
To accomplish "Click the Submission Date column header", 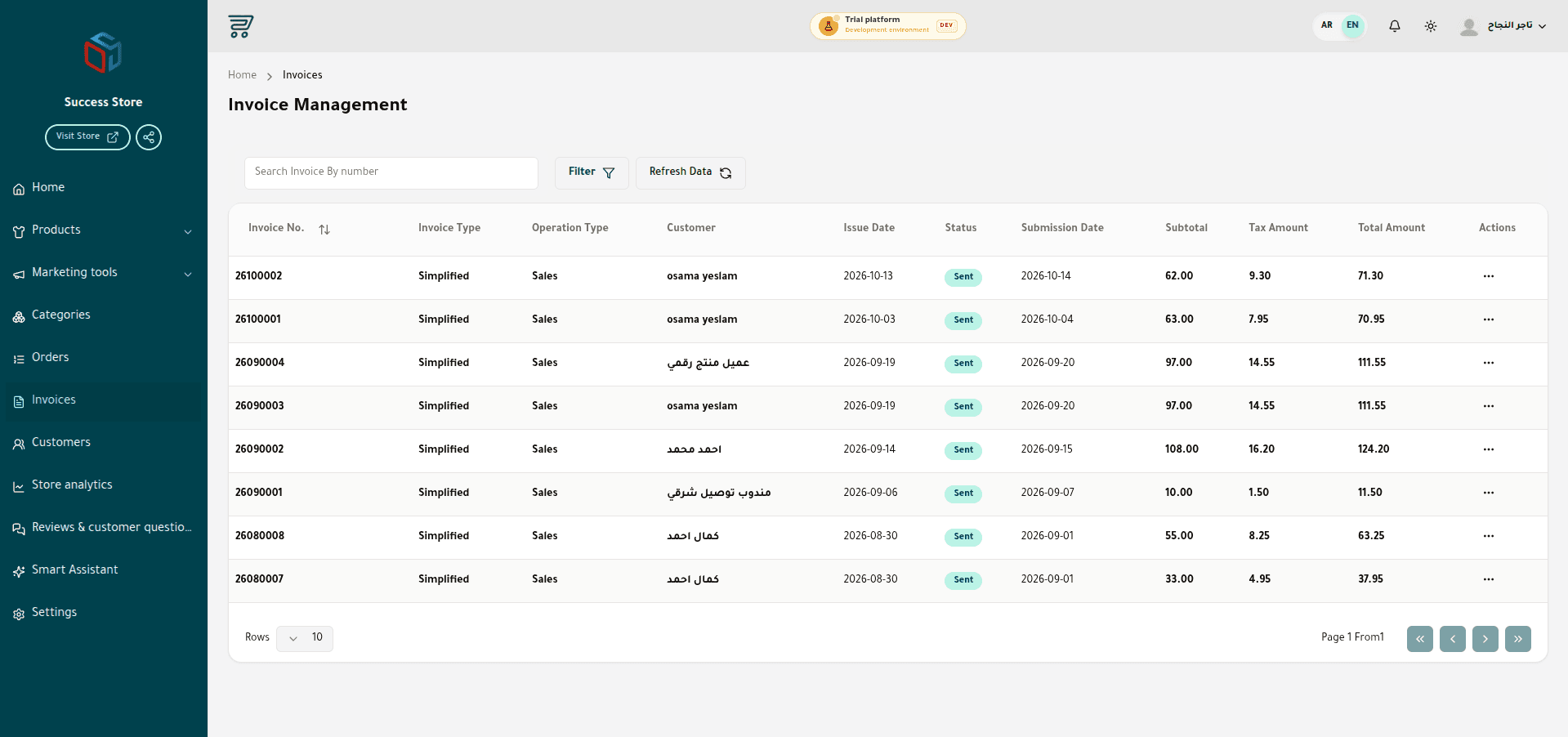I will 1062,228.
